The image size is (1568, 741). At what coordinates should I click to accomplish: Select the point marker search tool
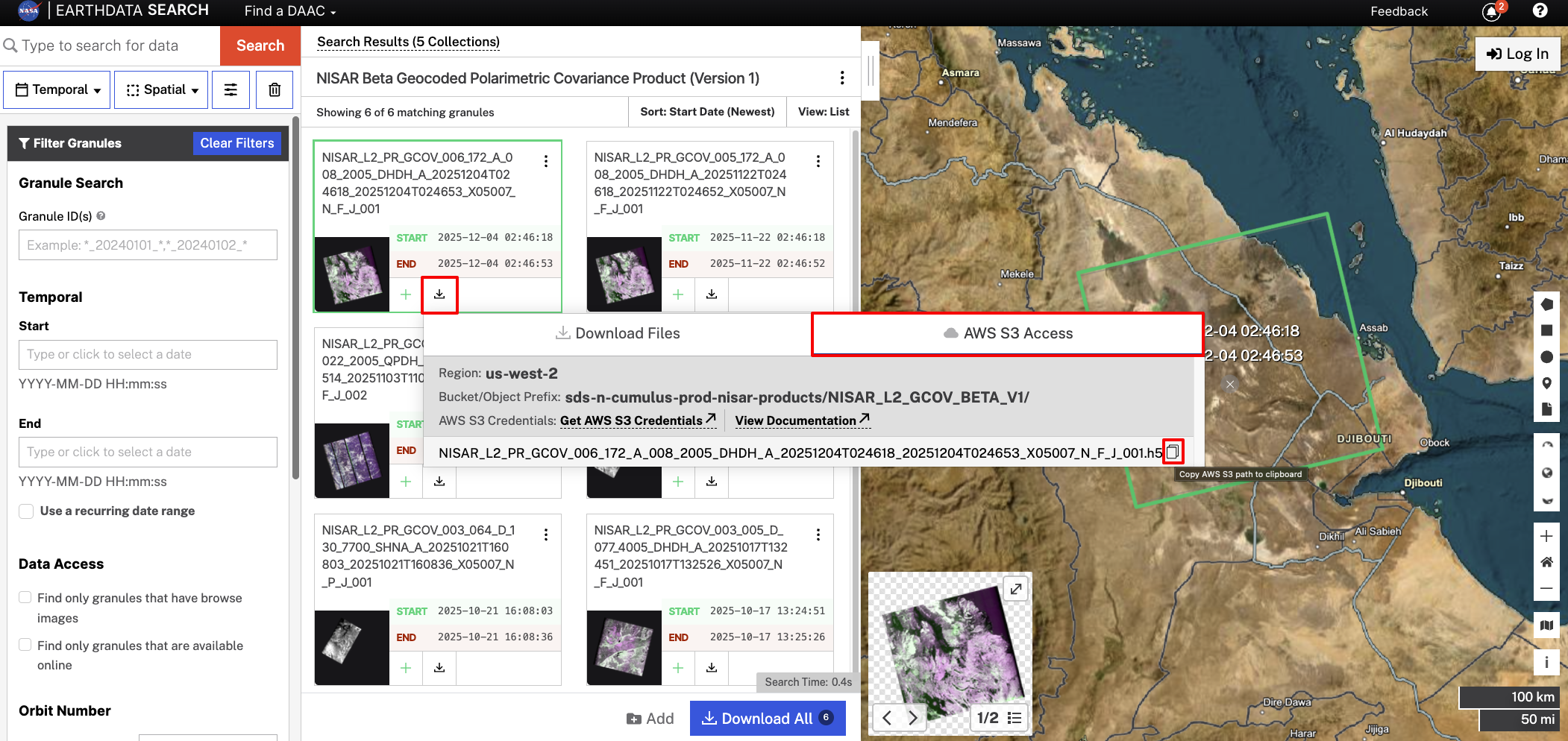1546,383
